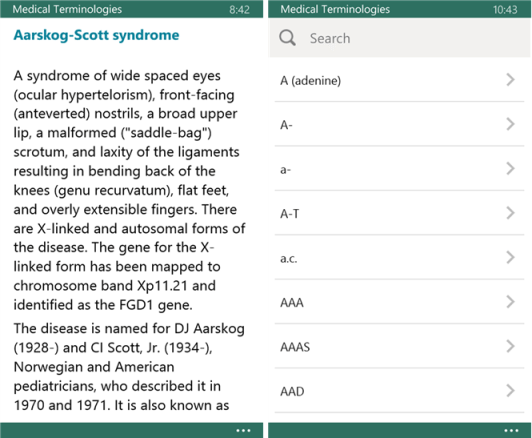Click the AAA entry arrow
Screen dimensions: 532x438
[x=510, y=302]
